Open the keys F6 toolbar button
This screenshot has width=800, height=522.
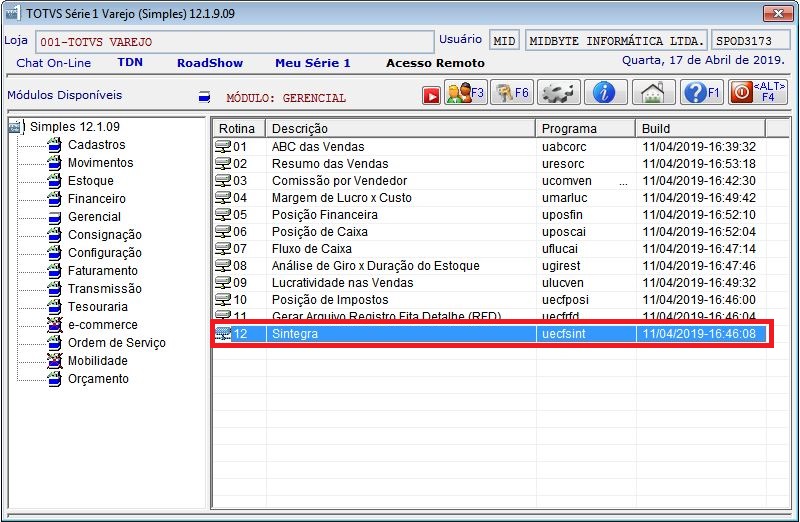[x=512, y=92]
